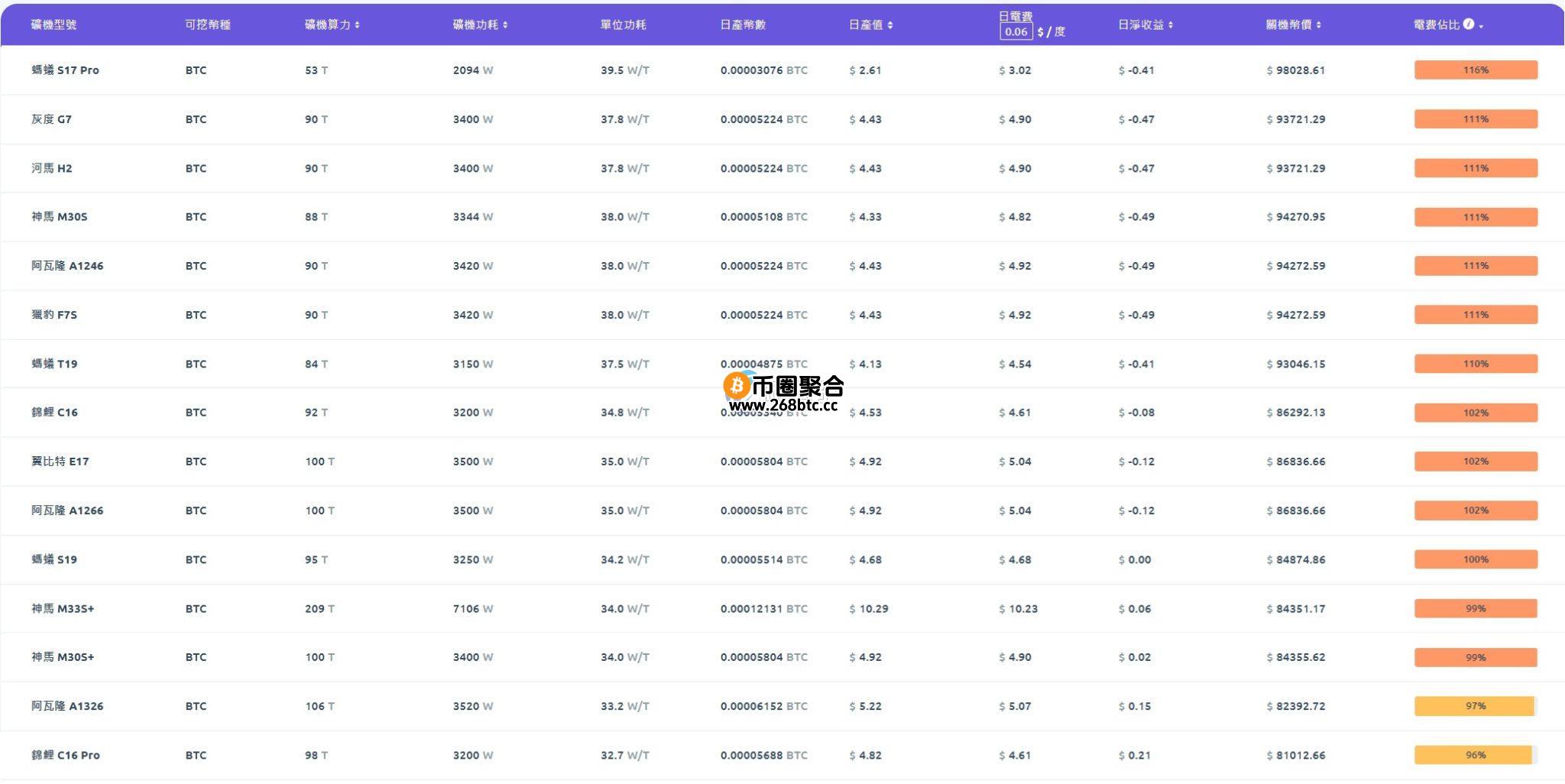Select the 阿瓦隆 A1326 miner name
Viewport: 1565px width, 784px height.
(x=67, y=707)
